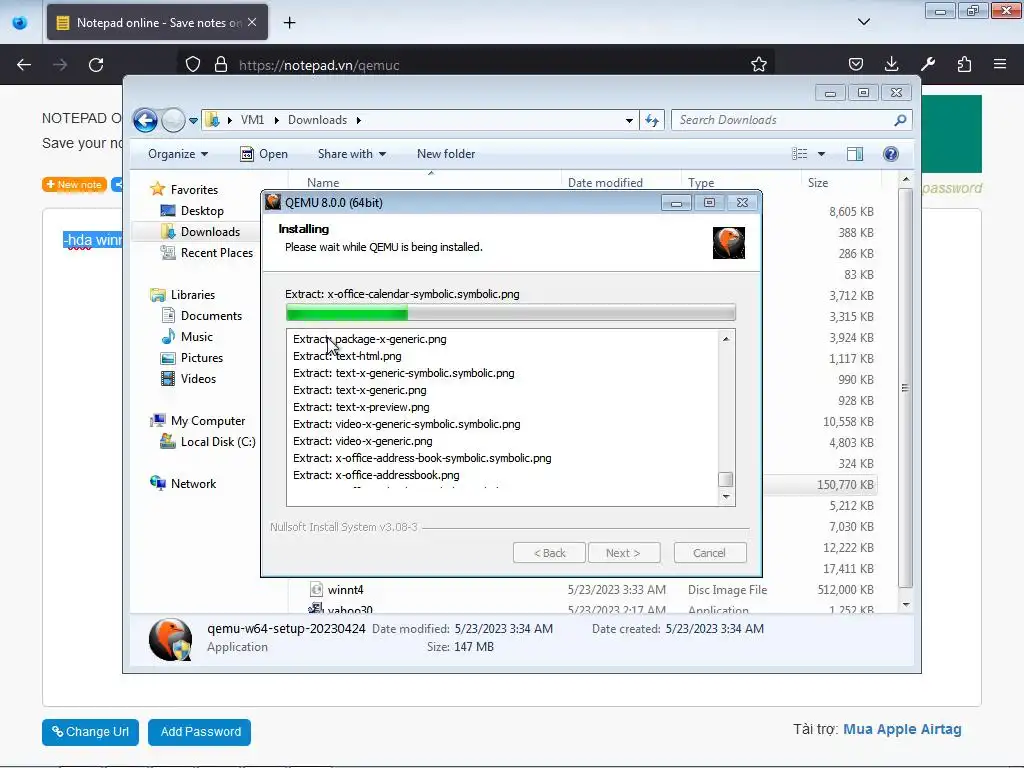Screen dimensions: 1024x768
Task: Click browser reload icon
Action: (x=96, y=65)
